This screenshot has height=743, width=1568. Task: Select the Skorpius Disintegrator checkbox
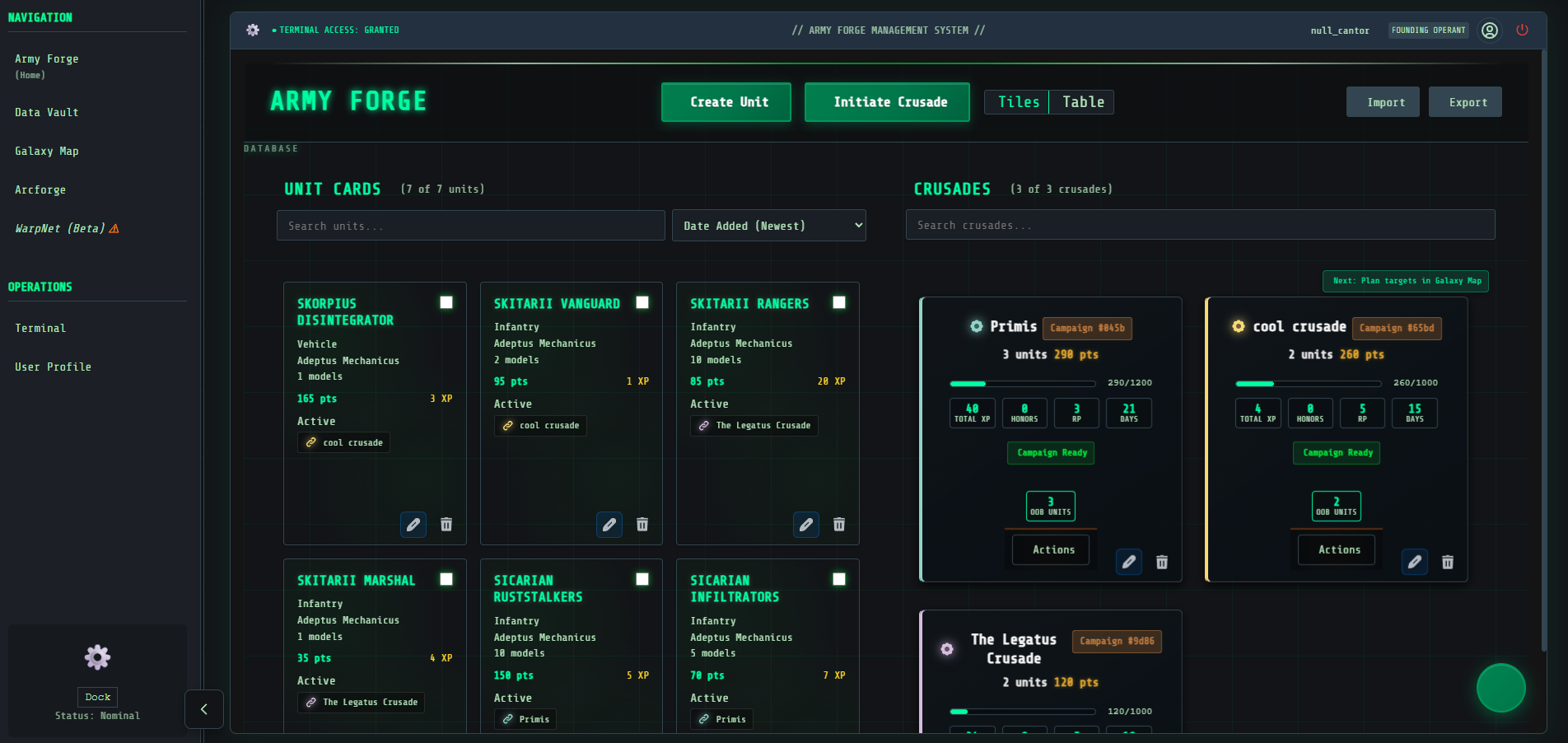(446, 302)
